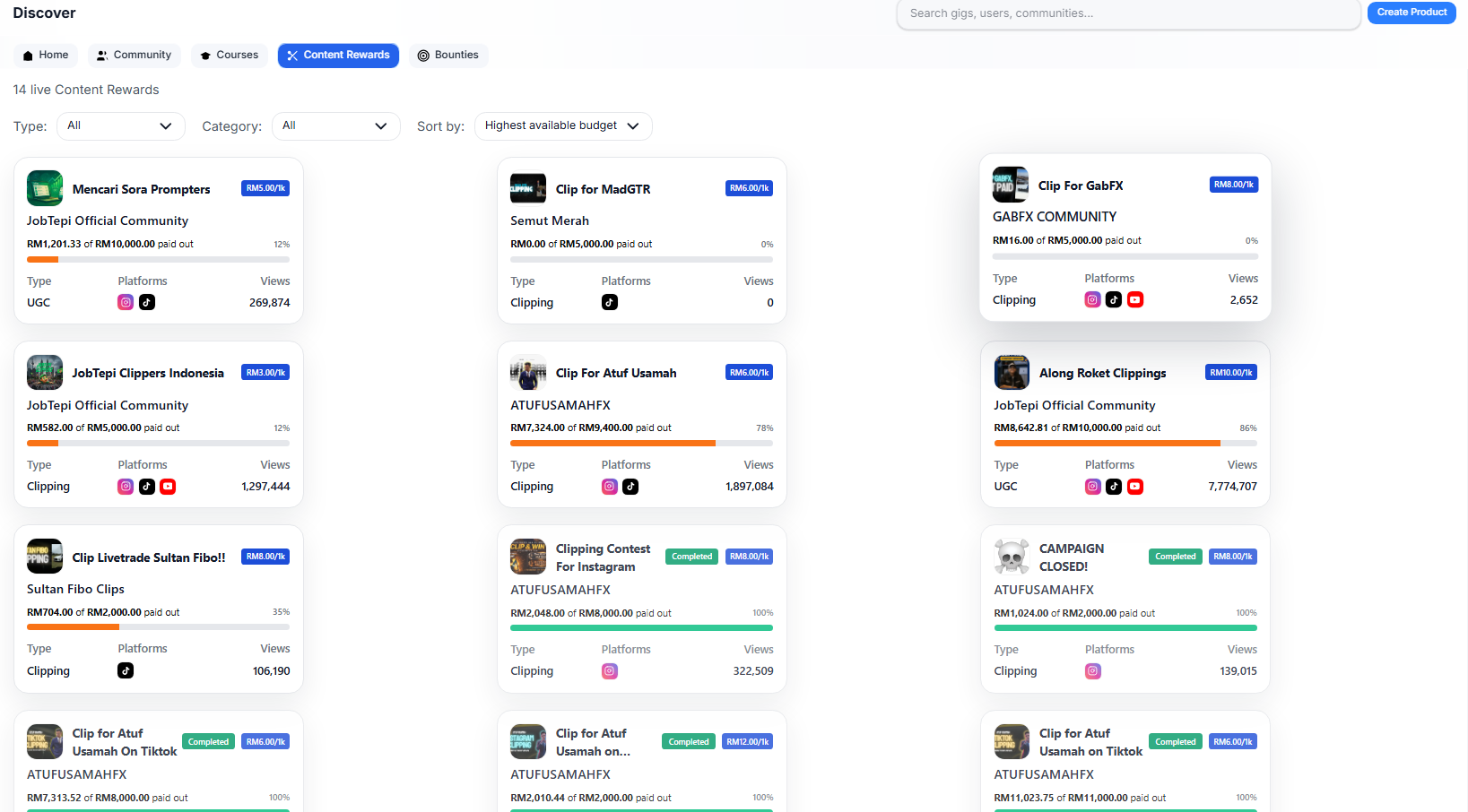Click Completed badge on Clipping Contest For Instagram
1468x812 pixels.
(x=692, y=557)
